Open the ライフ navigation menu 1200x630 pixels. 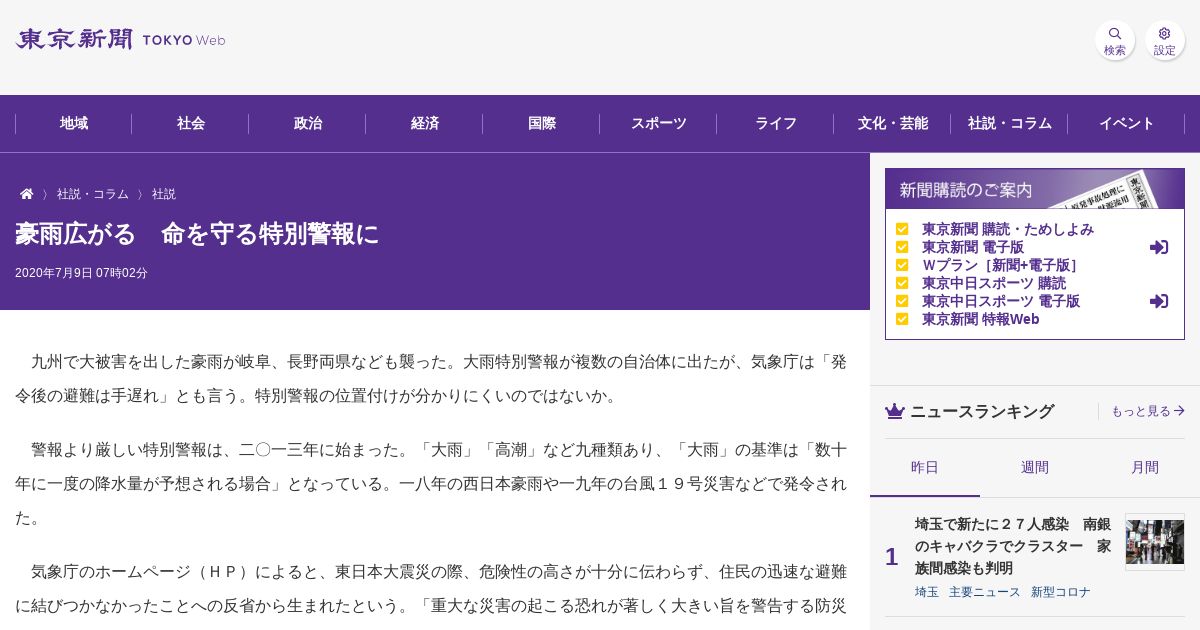click(x=776, y=123)
